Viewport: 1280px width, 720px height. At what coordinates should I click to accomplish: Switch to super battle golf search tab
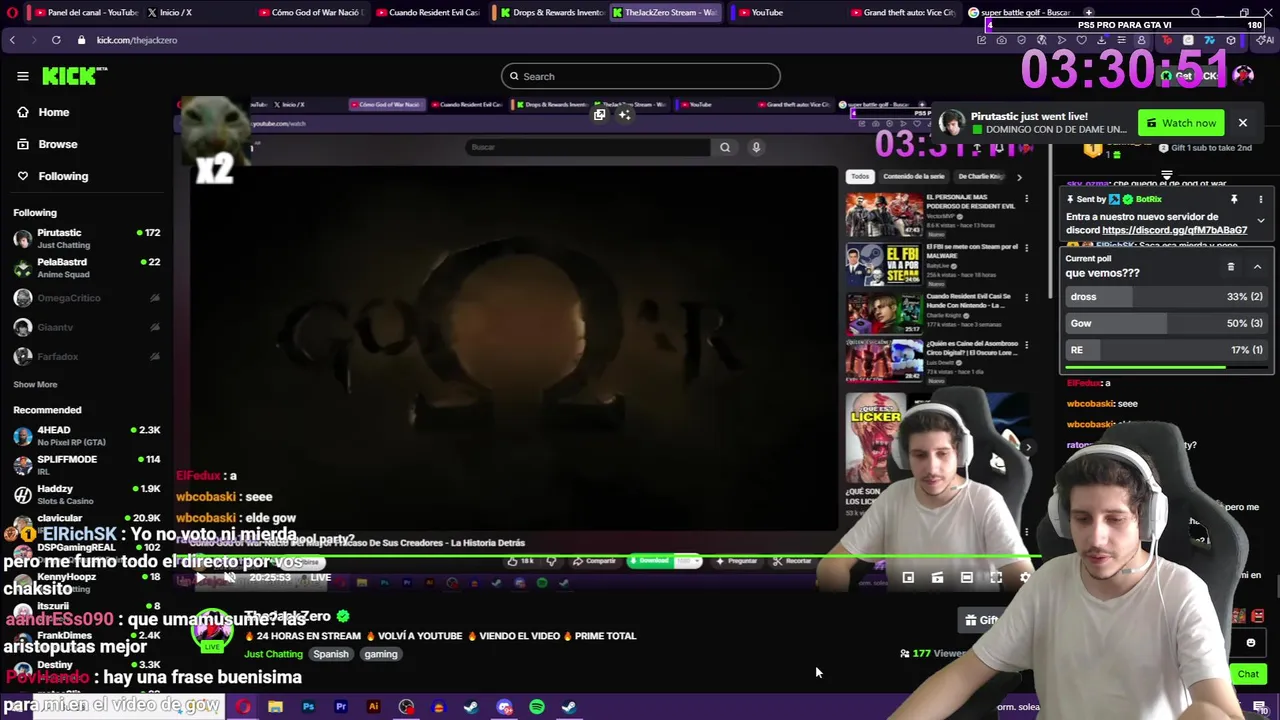click(x=1020, y=12)
